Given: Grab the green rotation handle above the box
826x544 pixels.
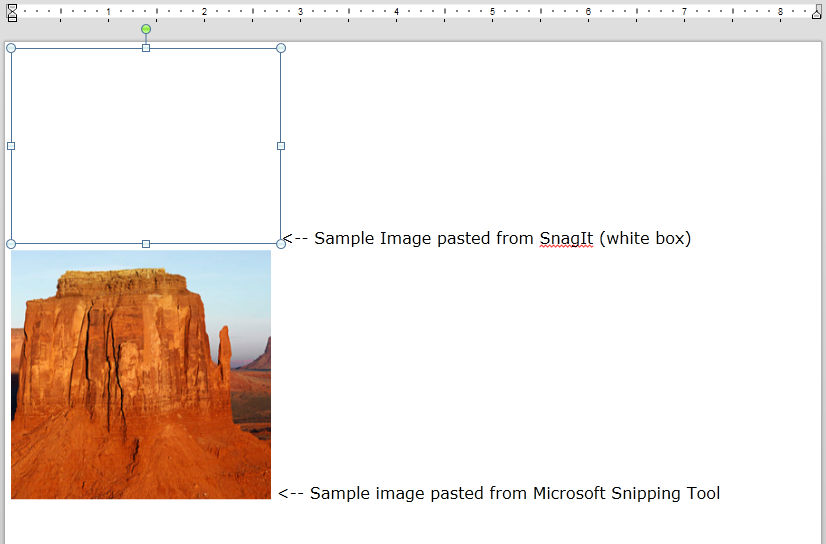Looking at the screenshot, I should point(146,29).
